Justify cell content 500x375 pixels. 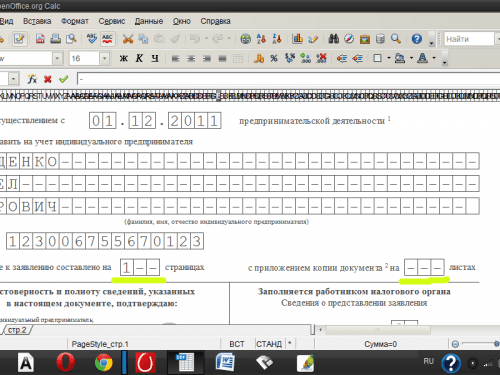point(222,59)
